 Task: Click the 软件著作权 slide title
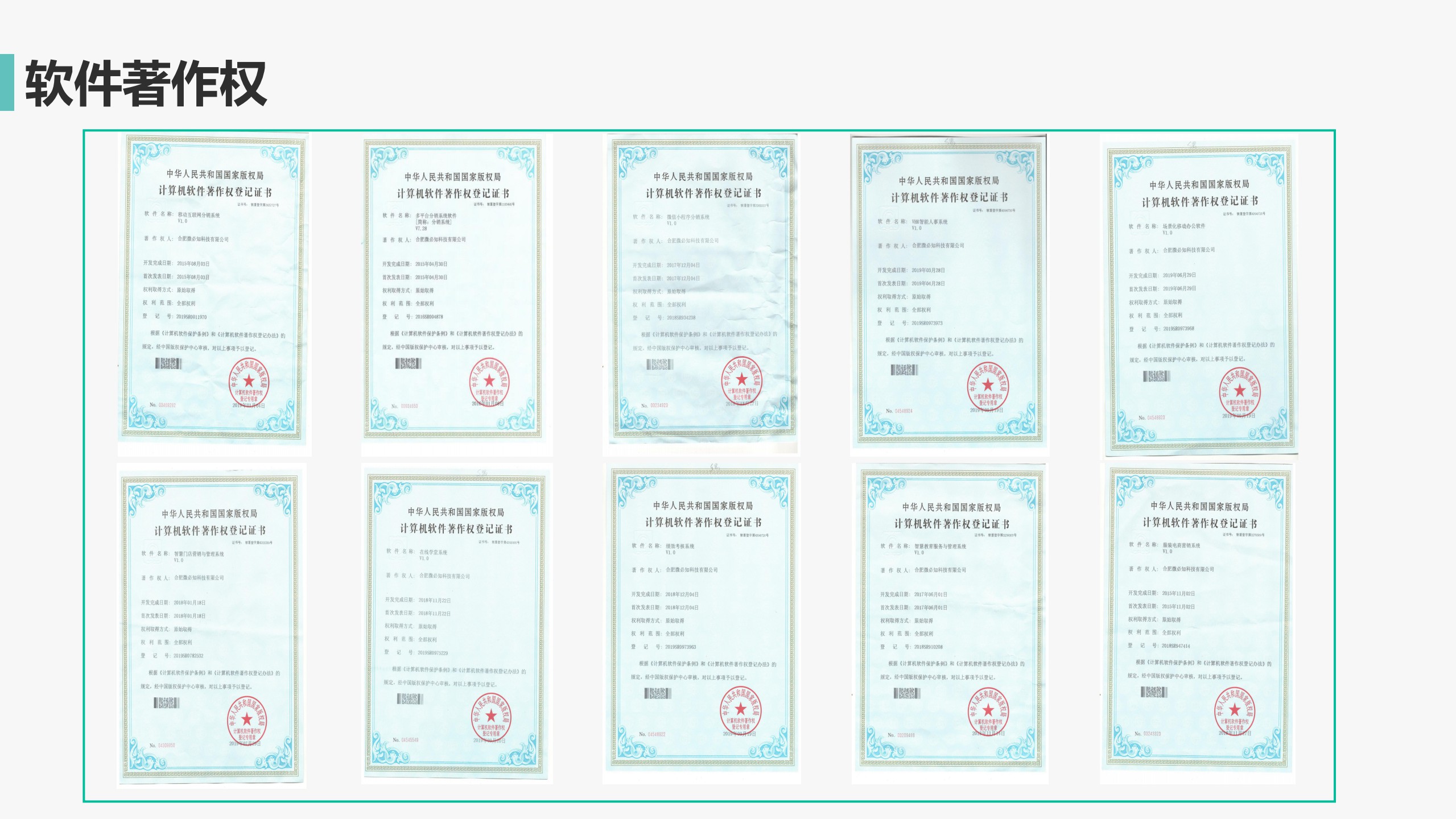tap(146, 84)
